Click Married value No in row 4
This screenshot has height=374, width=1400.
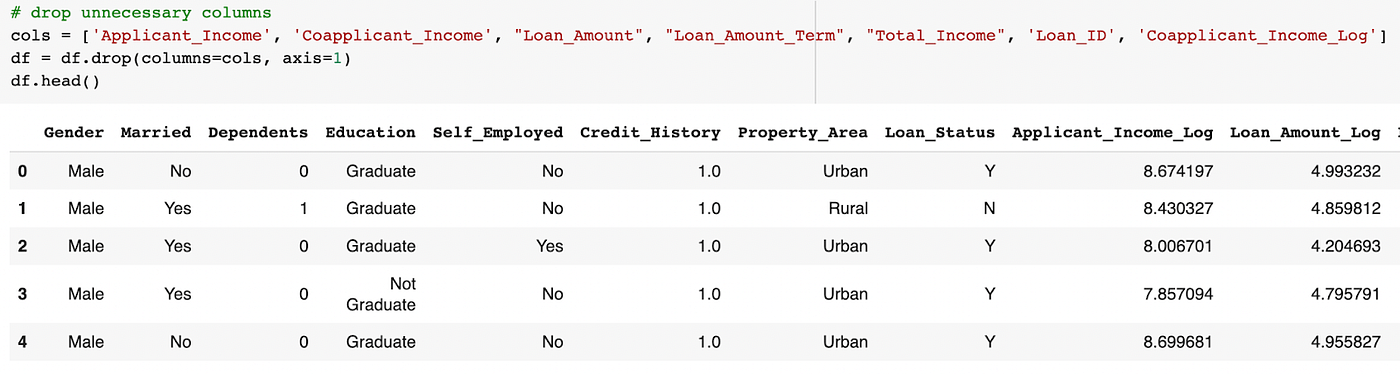coord(181,342)
